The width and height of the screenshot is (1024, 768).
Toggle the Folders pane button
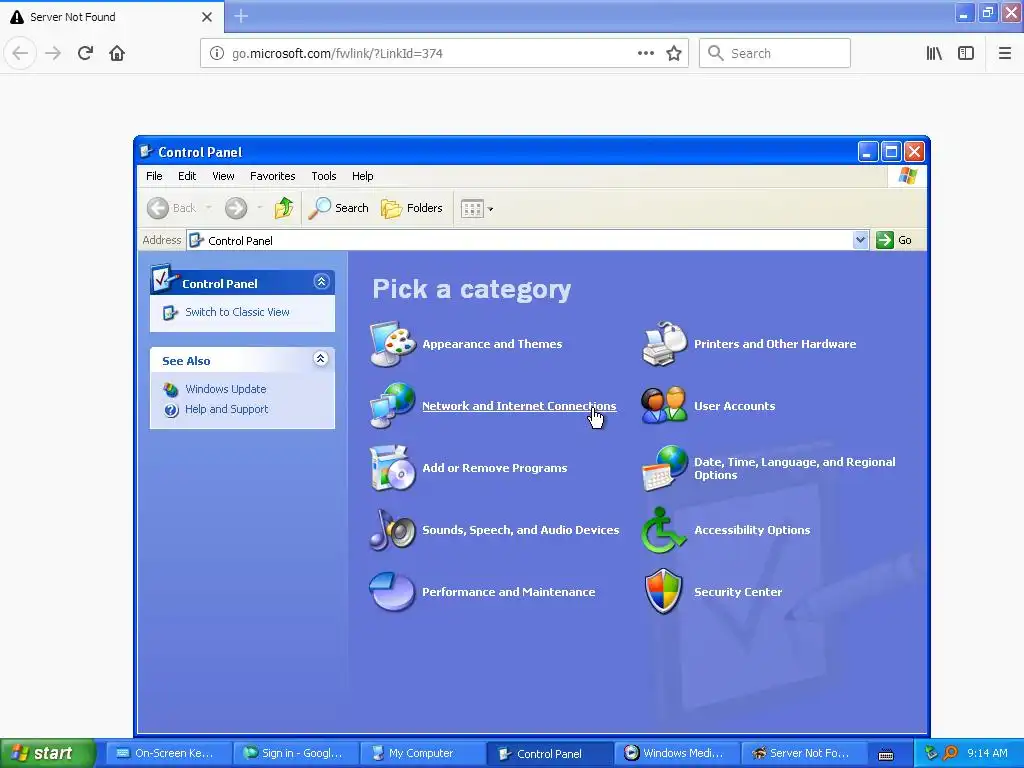coord(412,208)
